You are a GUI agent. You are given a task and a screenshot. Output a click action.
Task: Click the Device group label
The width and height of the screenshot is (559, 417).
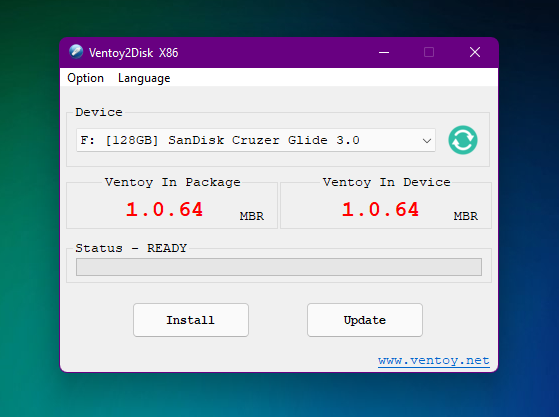99,112
